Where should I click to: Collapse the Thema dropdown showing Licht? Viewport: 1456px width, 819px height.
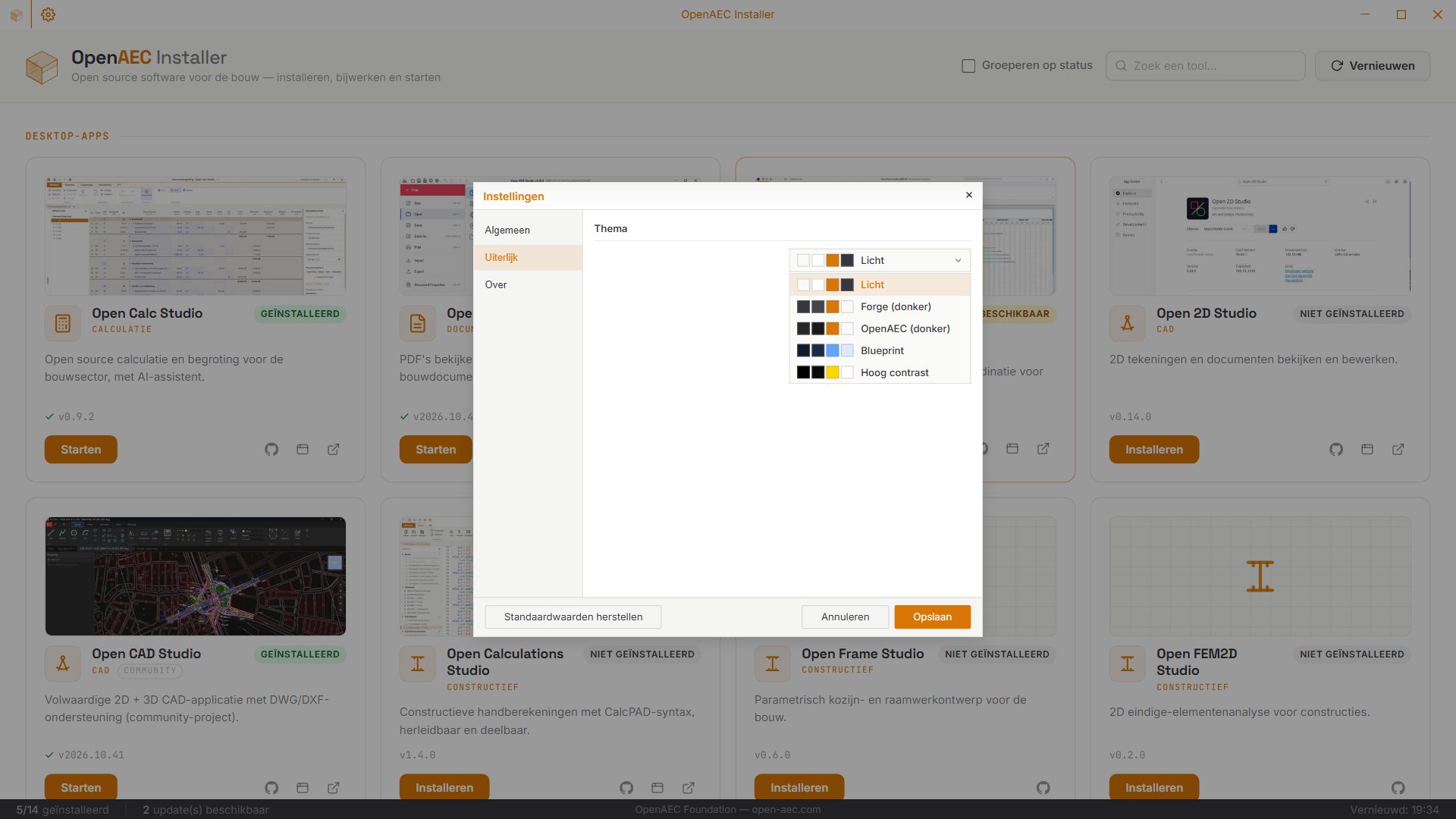point(880,260)
